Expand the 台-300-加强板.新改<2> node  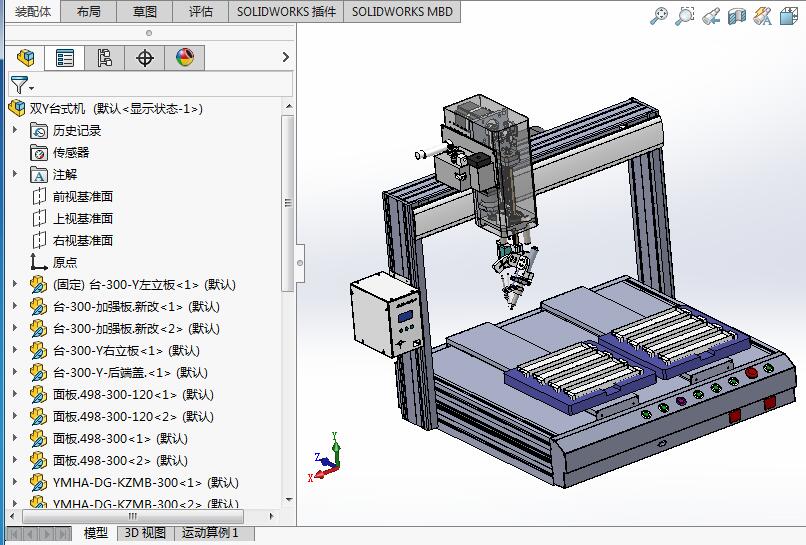coord(15,328)
